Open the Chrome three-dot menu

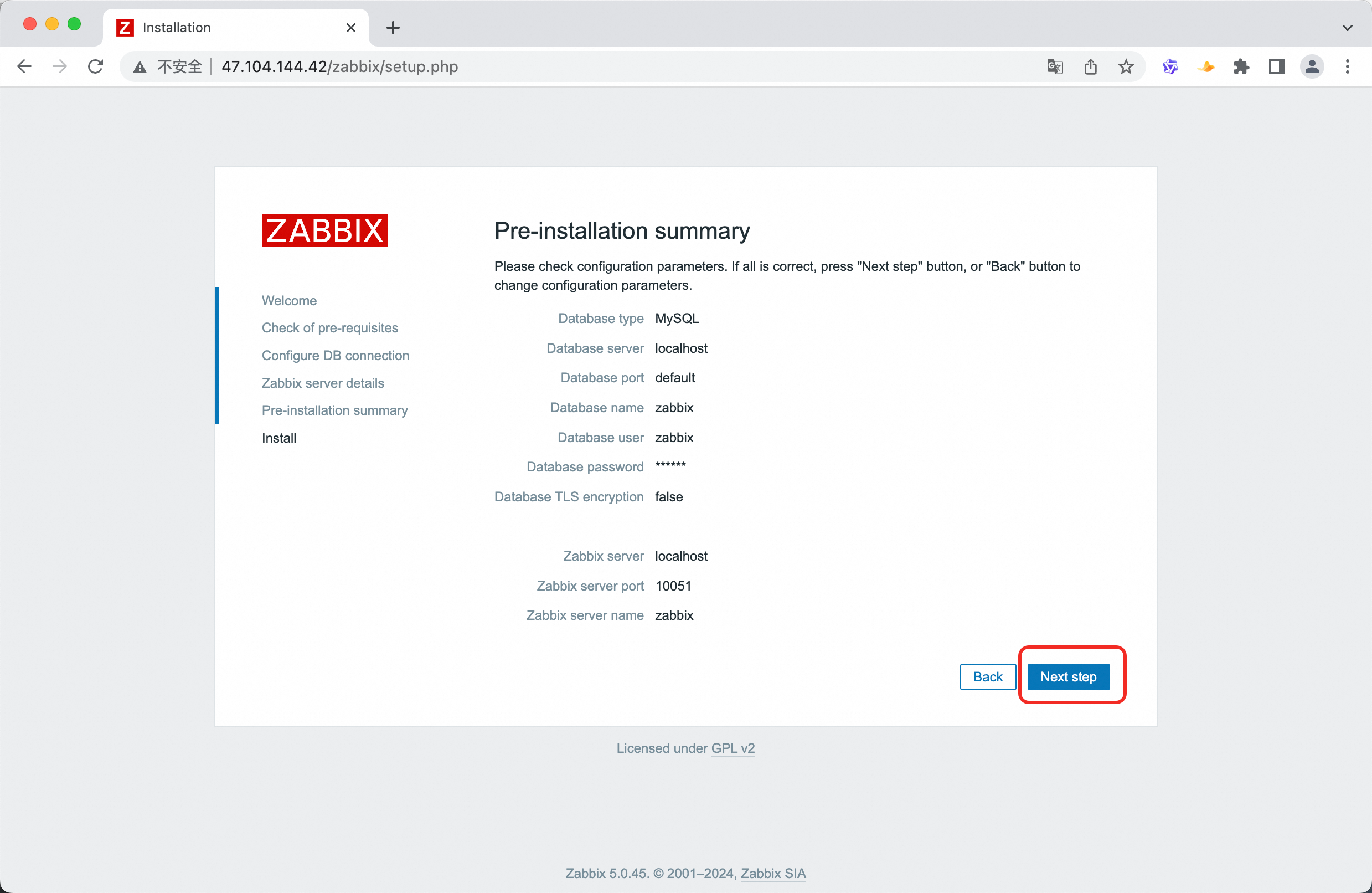click(x=1347, y=66)
